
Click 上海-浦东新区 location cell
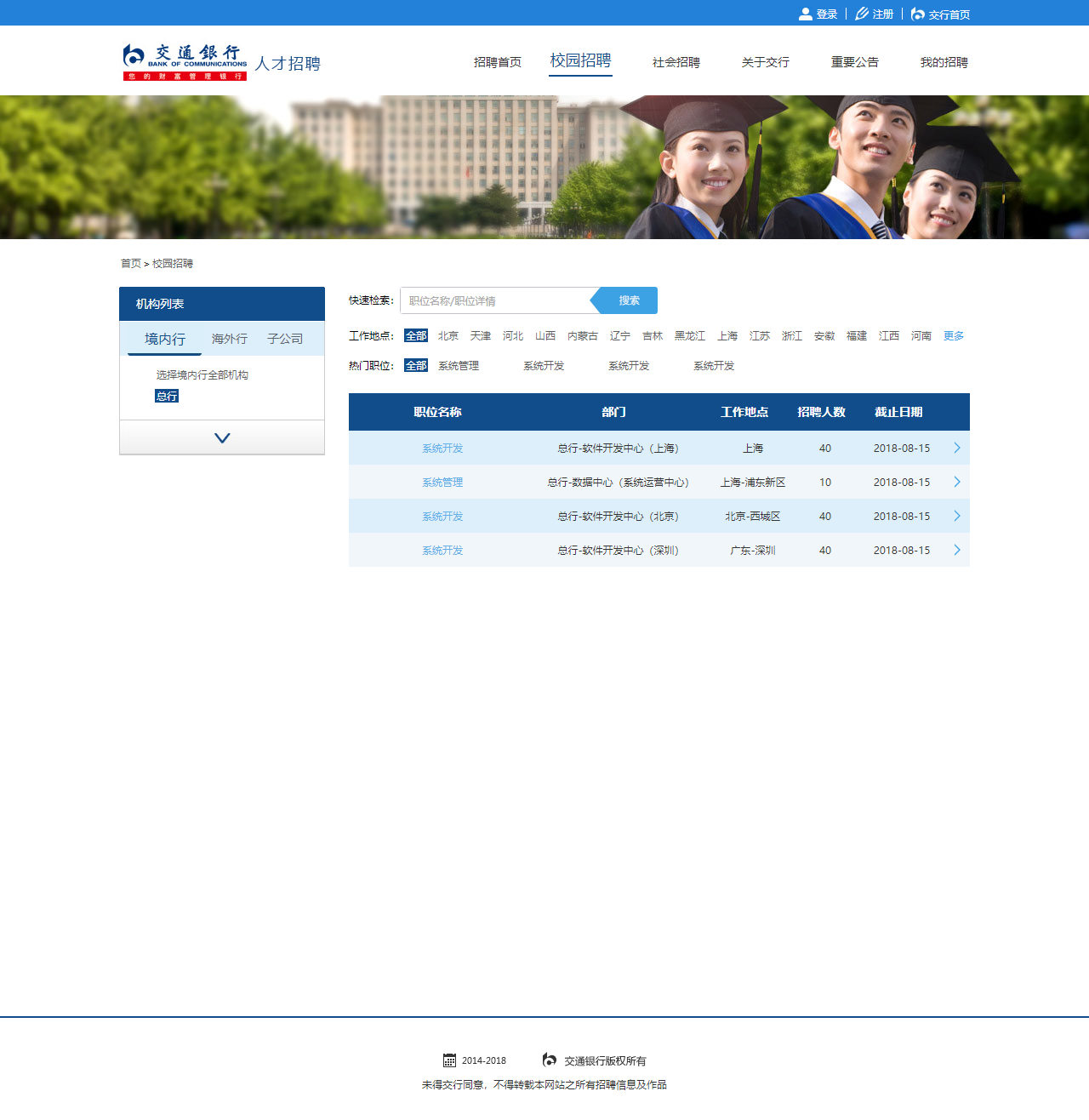click(x=753, y=483)
